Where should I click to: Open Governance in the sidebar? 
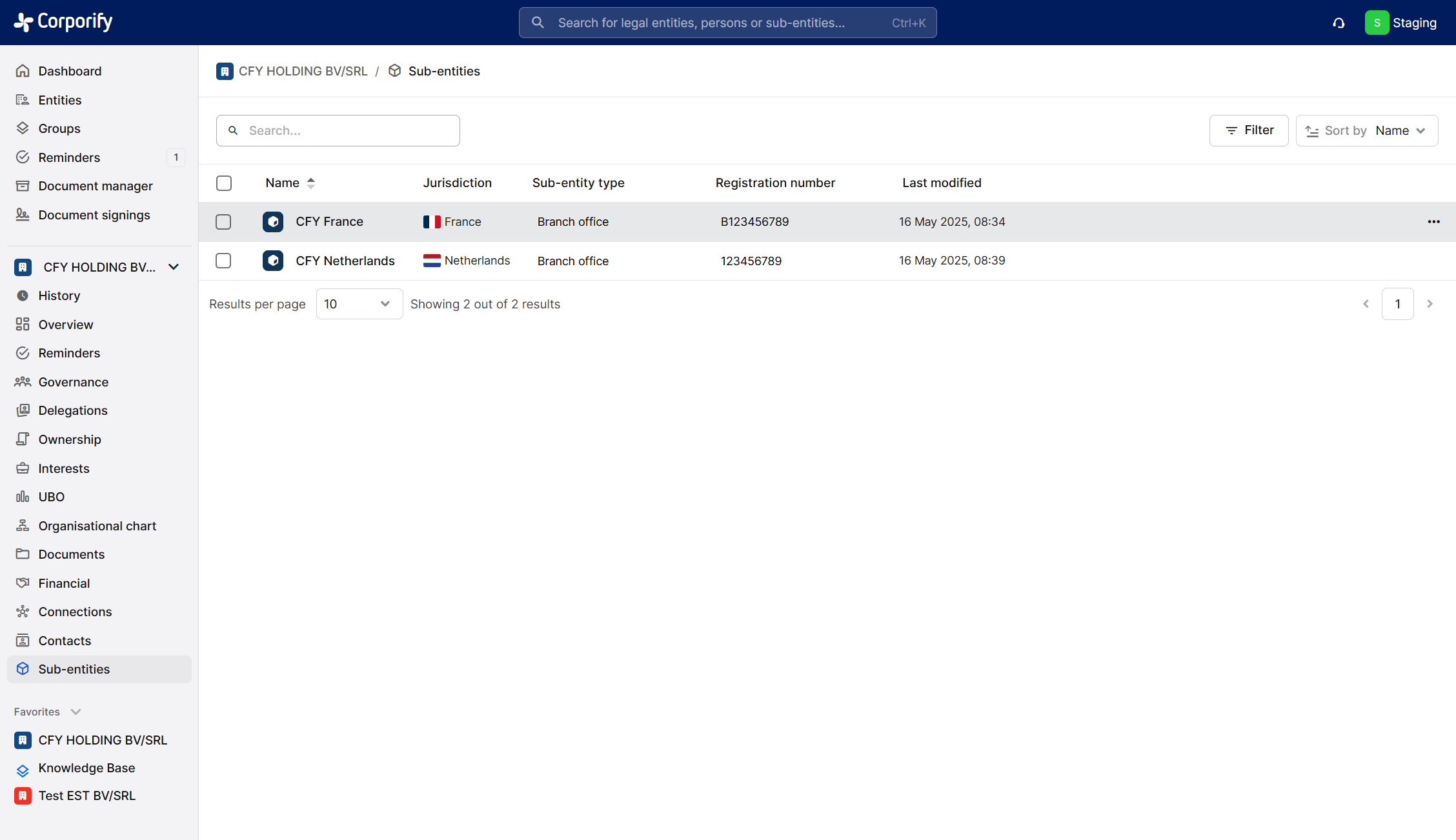pyautogui.click(x=73, y=382)
